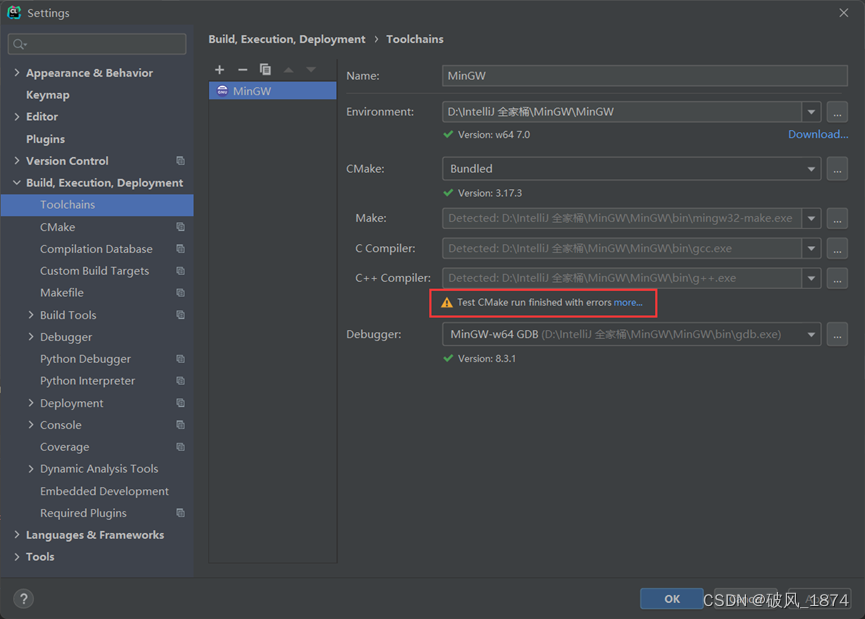Click the copy toolchain icon
The height and width of the screenshot is (619, 865).
click(x=265, y=70)
